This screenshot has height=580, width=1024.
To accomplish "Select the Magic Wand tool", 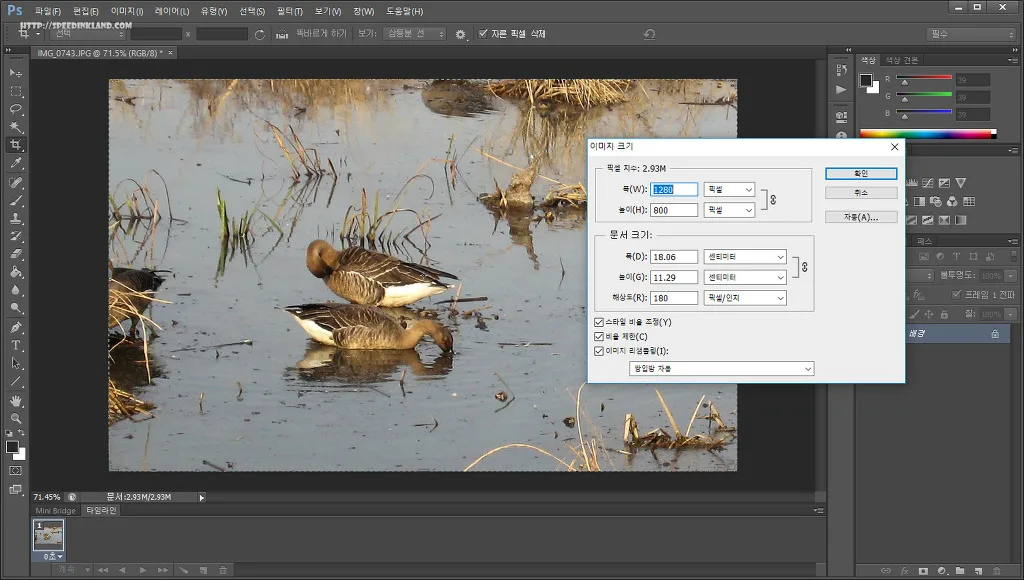I will [16, 127].
